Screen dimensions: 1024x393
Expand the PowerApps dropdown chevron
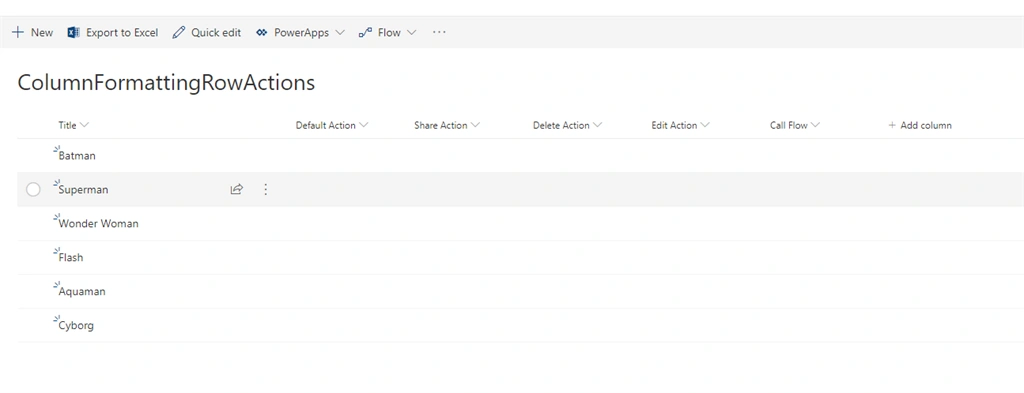[340, 33]
